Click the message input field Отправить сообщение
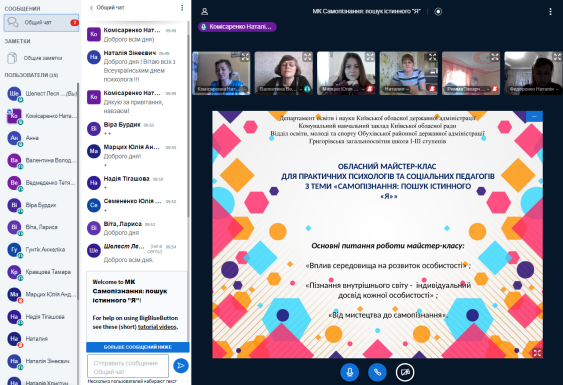 128,367
